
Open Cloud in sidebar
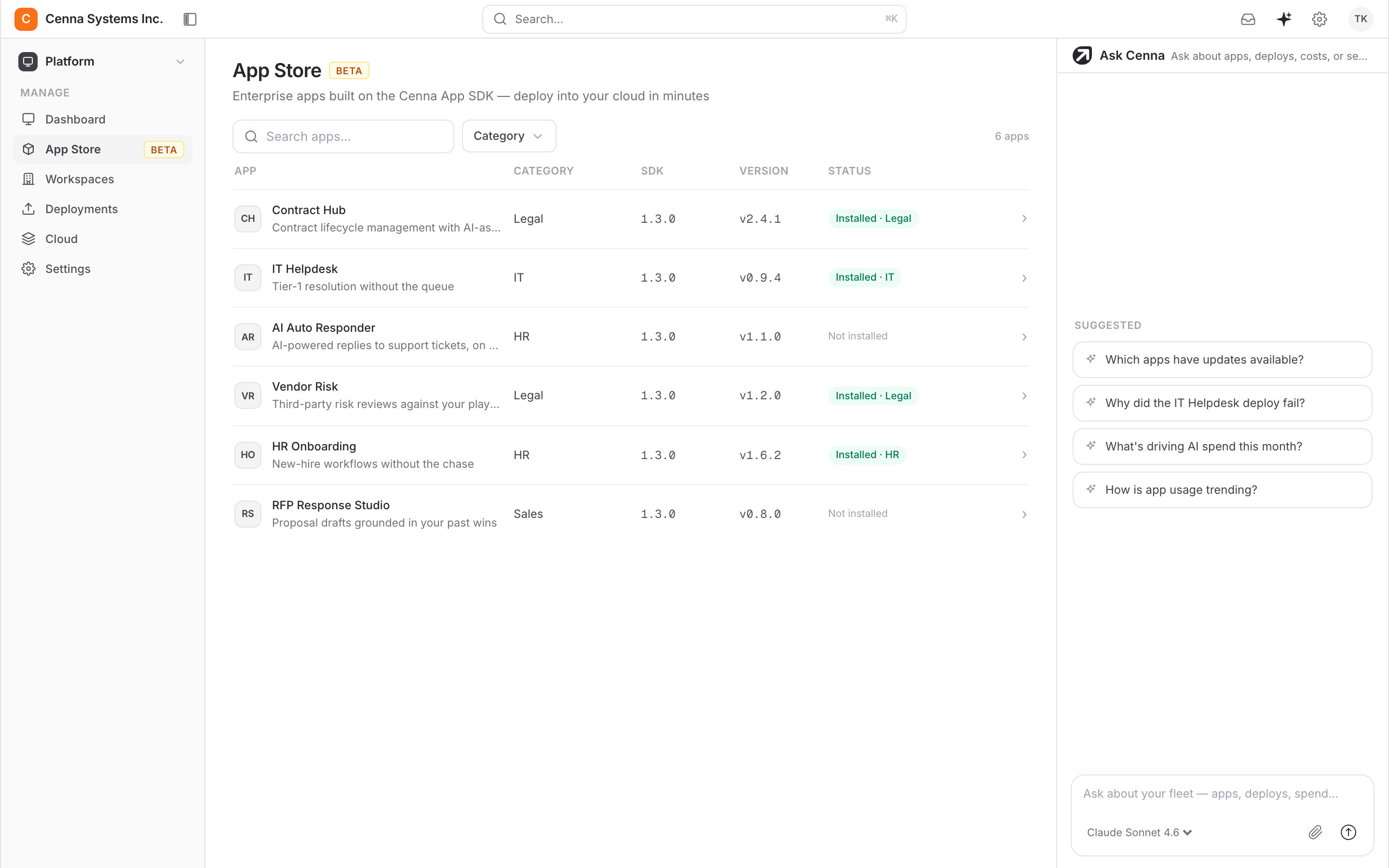tap(103, 239)
